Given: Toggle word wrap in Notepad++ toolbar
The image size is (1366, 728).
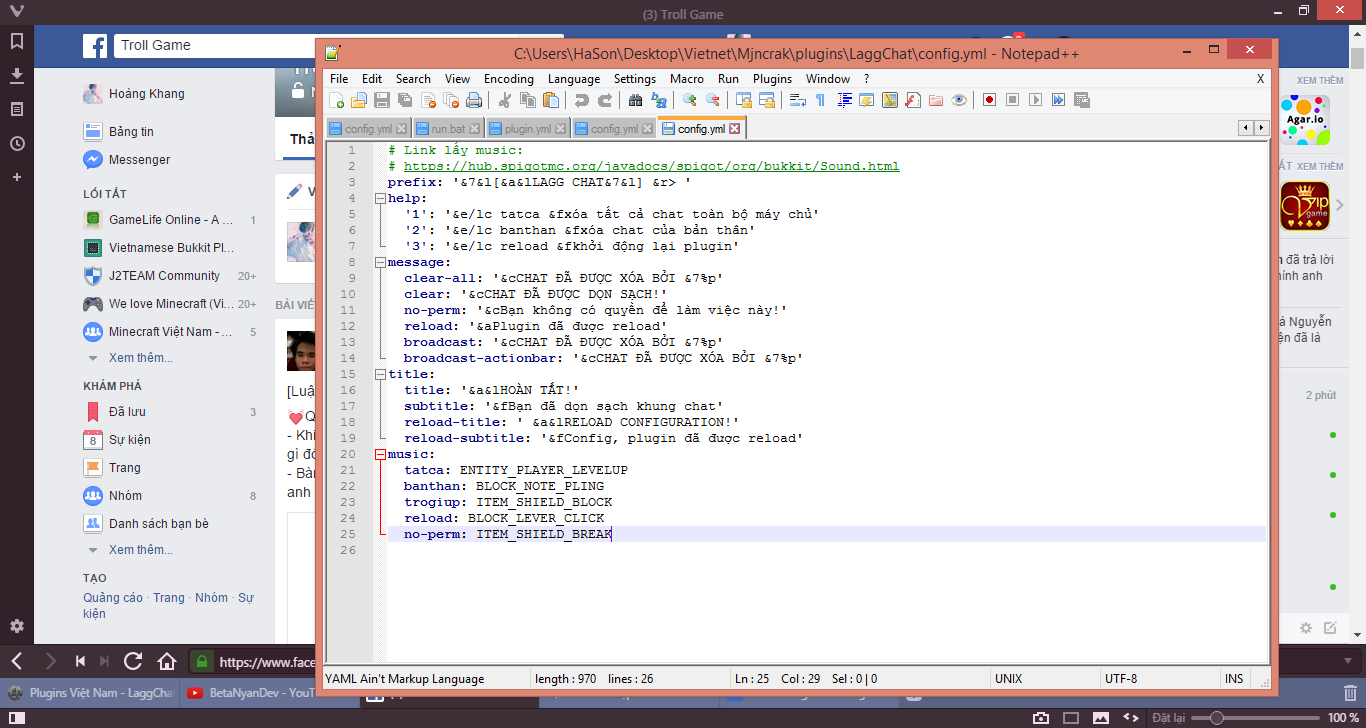Looking at the screenshot, I should click(797, 100).
